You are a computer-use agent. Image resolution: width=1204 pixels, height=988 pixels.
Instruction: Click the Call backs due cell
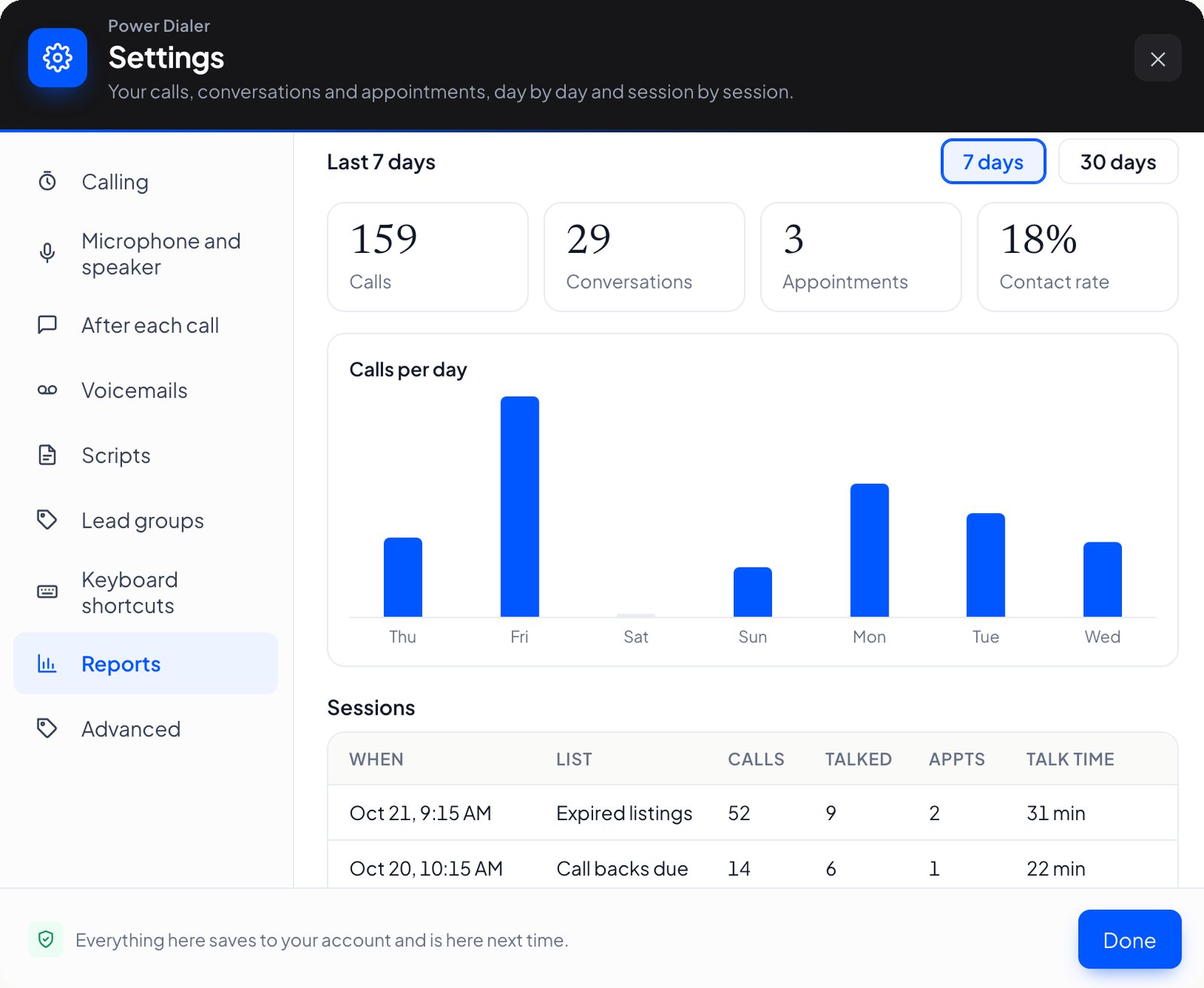tap(622, 868)
